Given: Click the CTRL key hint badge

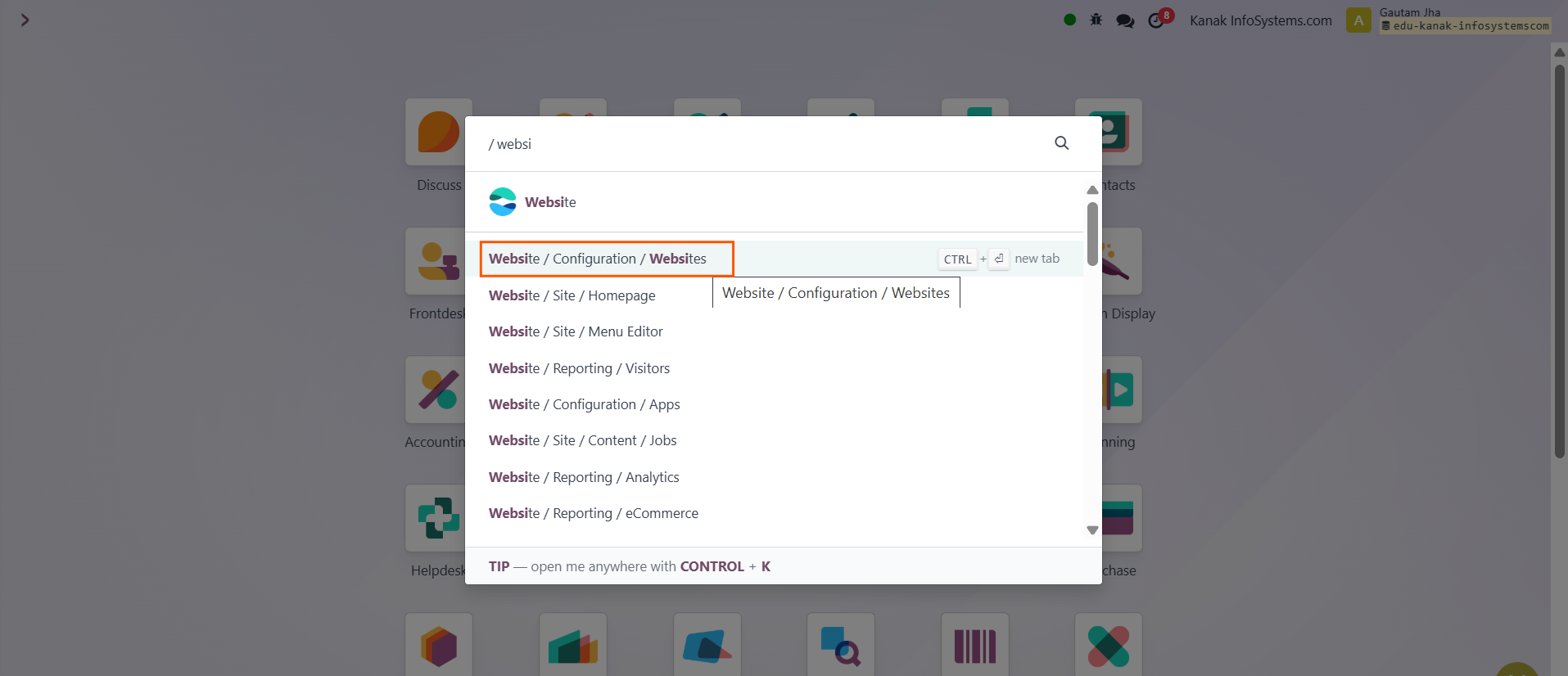Looking at the screenshot, I should click(957, 259).
